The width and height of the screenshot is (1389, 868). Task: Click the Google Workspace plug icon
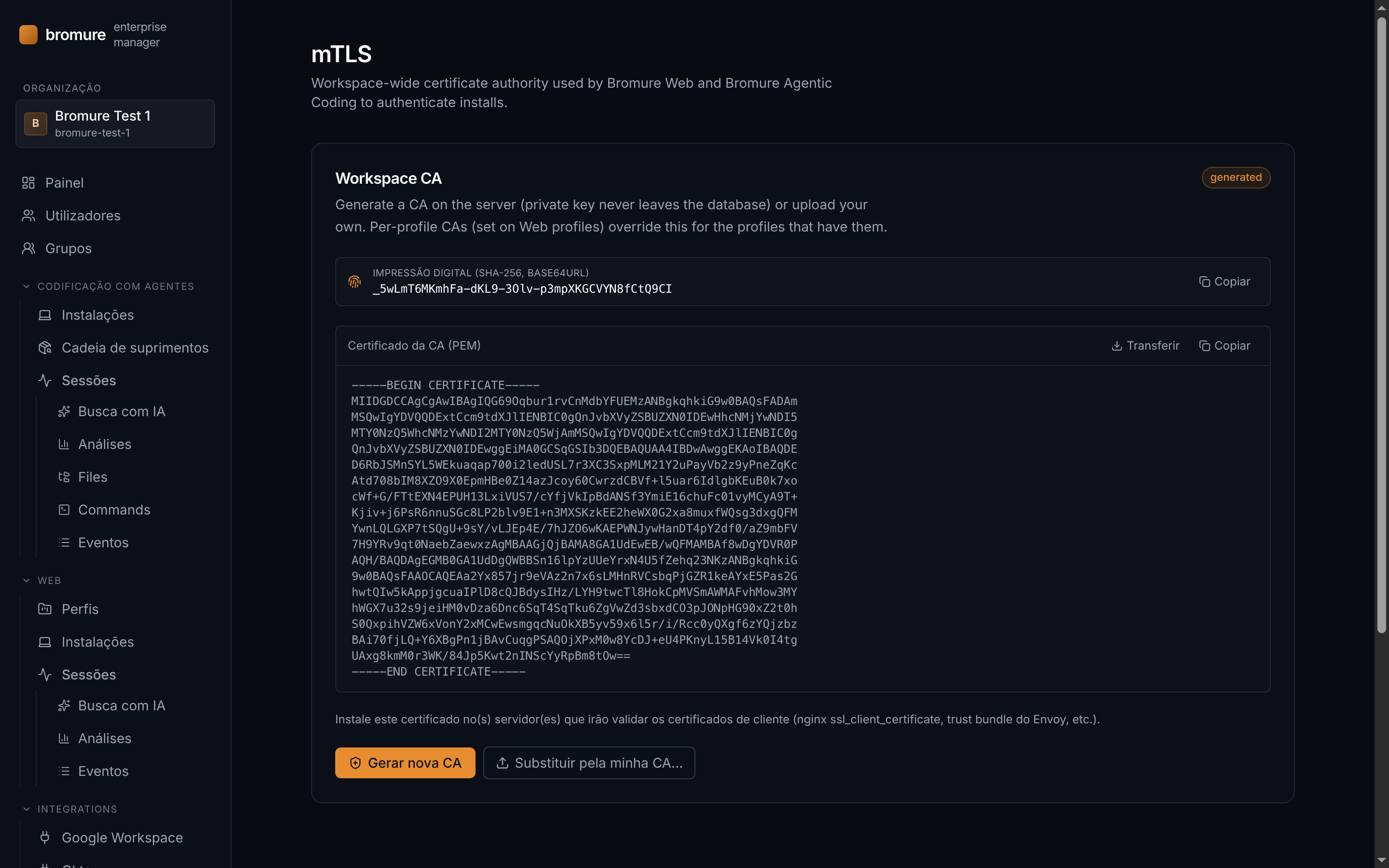(45, 837)
